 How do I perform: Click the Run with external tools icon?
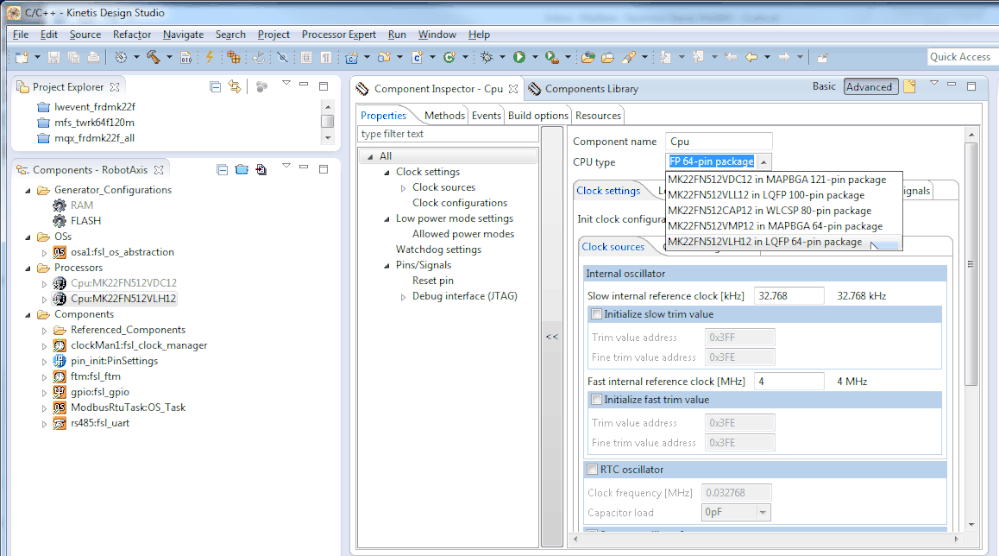point(552,57)
